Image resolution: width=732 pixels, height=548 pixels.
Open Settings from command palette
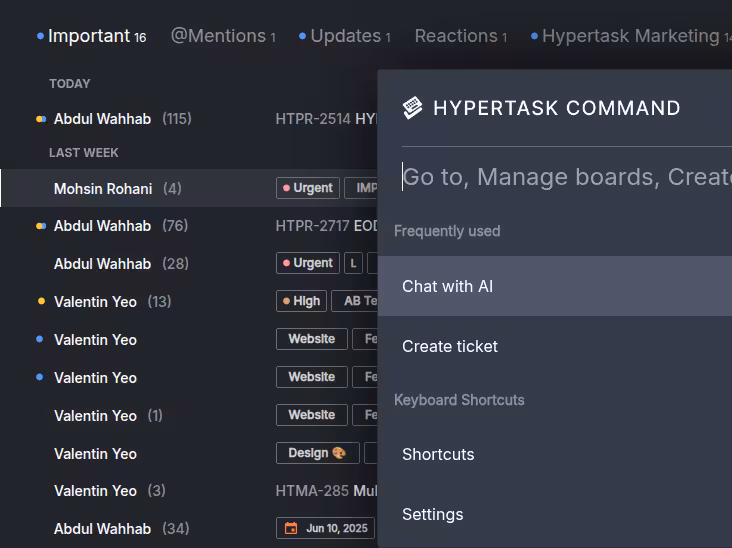point(433,514)
